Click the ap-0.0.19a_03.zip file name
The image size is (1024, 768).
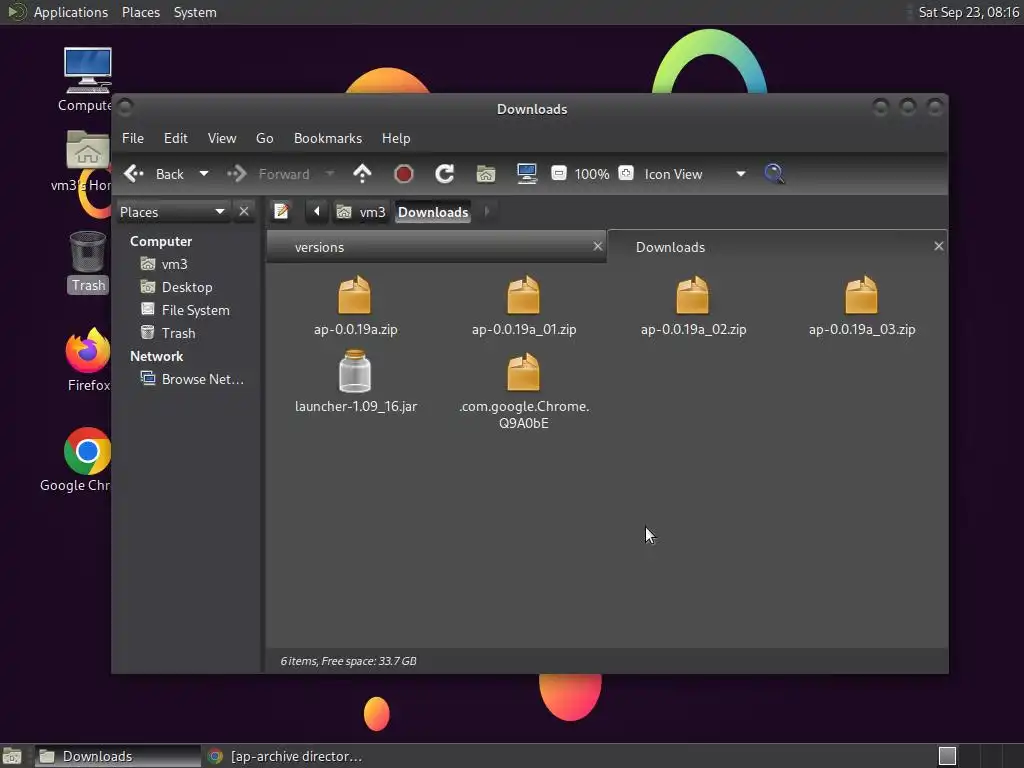coord(862,329)
